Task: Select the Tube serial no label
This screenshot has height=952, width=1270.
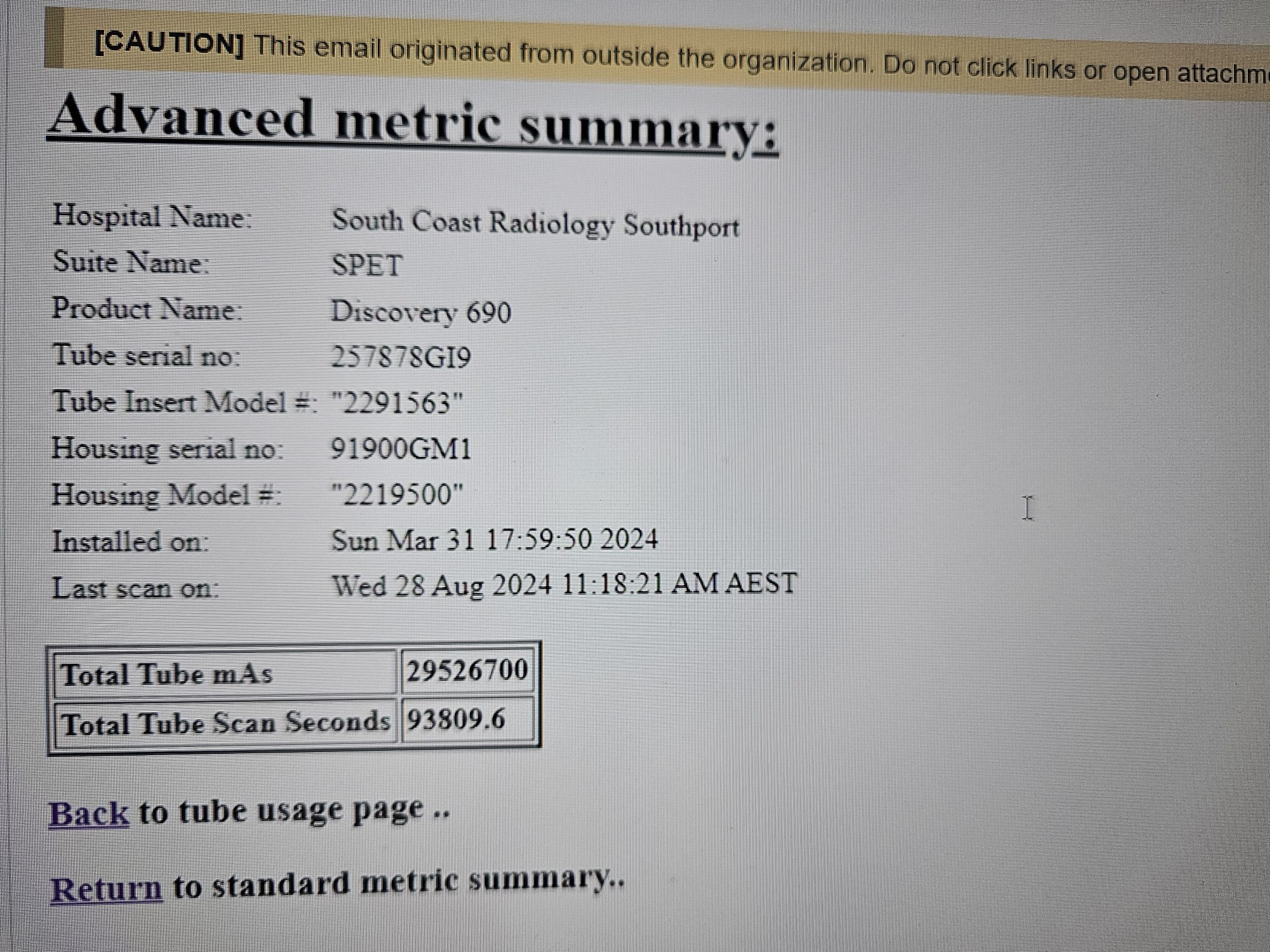Action: click(x=147, y=355)
